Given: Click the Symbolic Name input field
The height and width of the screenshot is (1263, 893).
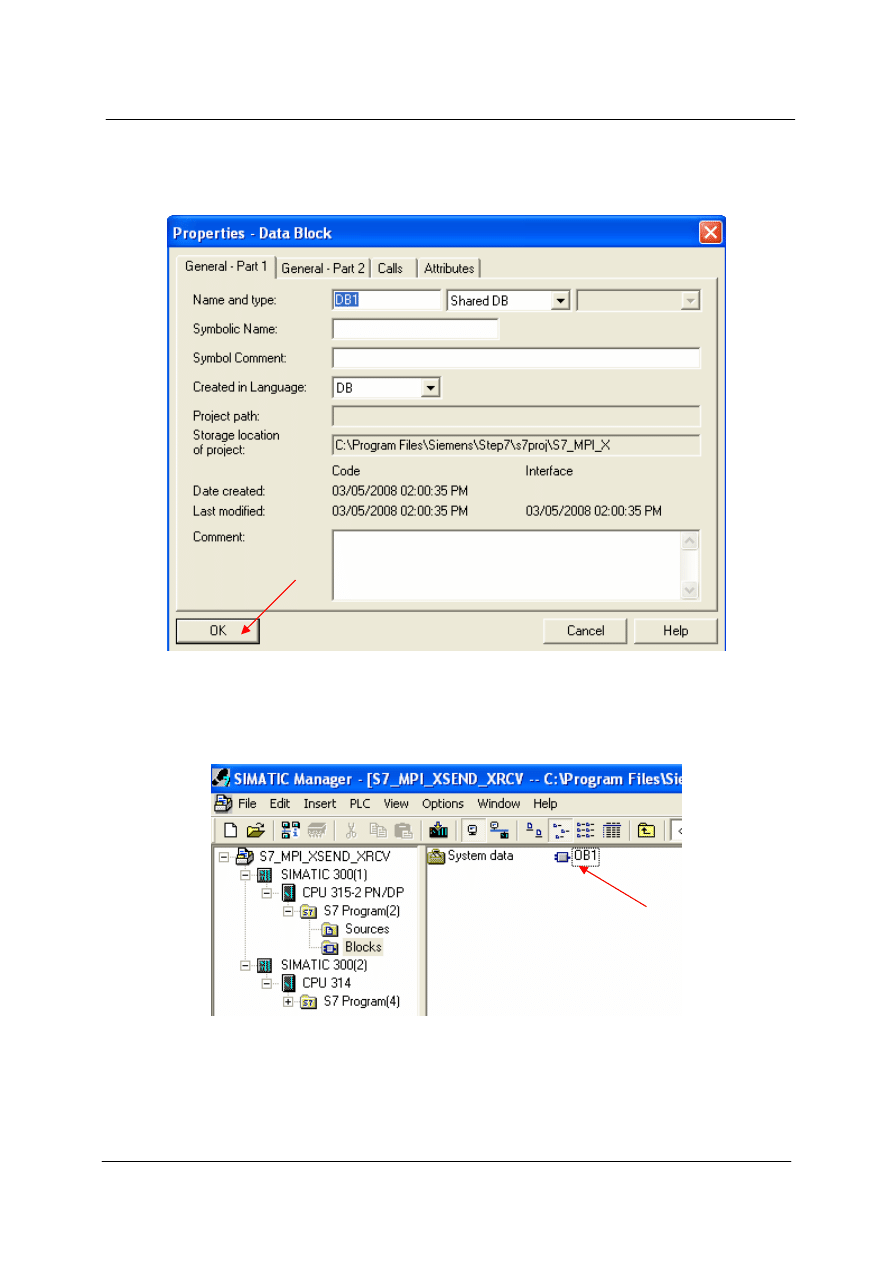Looking at the screenshot, I should point(415,329).
